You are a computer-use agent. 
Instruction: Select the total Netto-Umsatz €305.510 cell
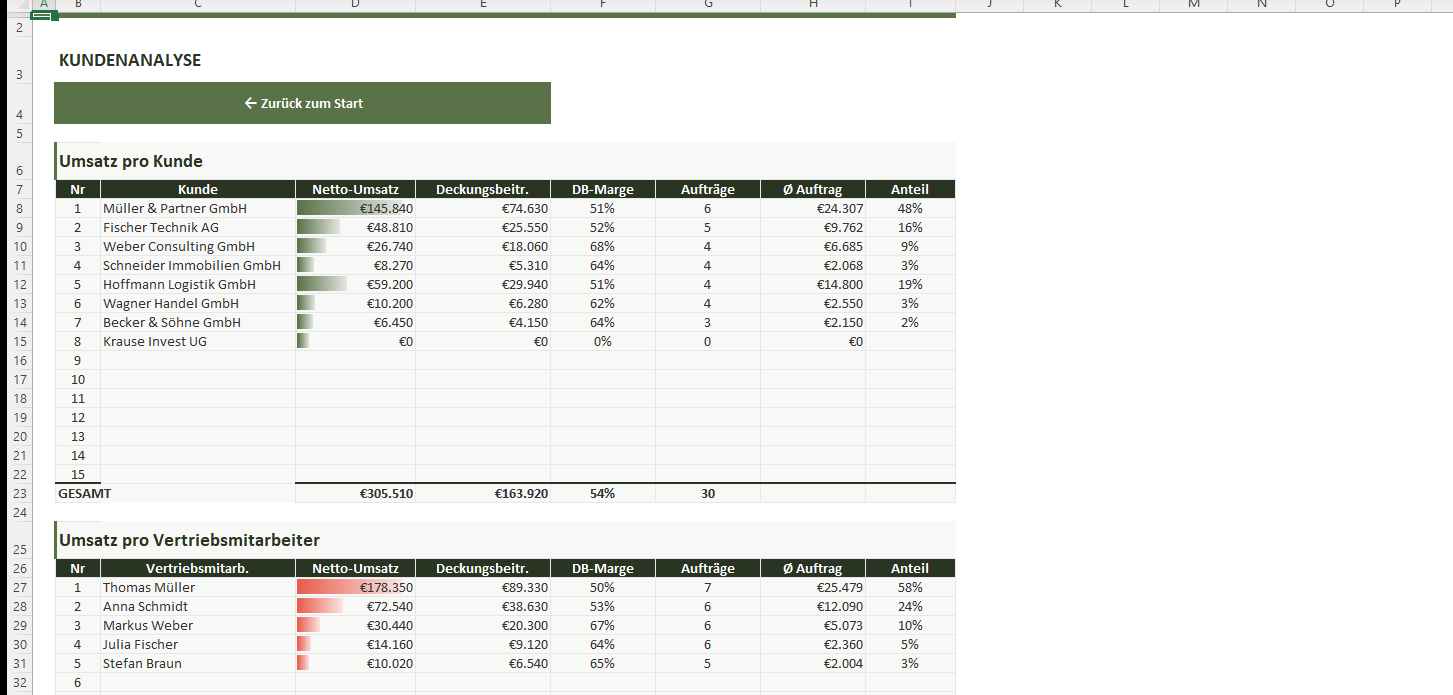click(x=355, y=493)
